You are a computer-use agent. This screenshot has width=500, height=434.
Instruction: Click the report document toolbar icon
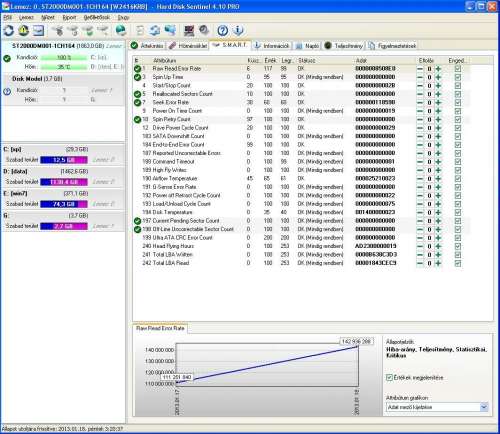(x=140, y=31)
